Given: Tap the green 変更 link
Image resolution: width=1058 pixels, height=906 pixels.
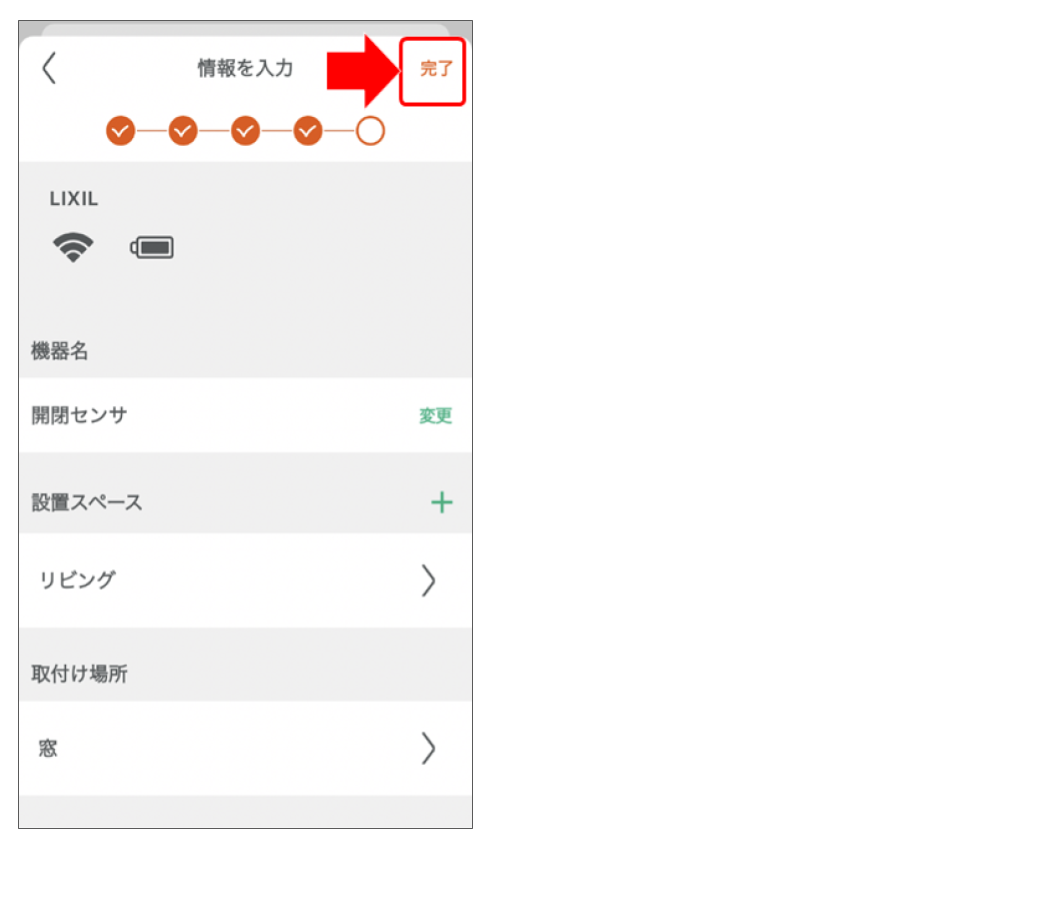Looking at the screenshot, I should point(436,416).
